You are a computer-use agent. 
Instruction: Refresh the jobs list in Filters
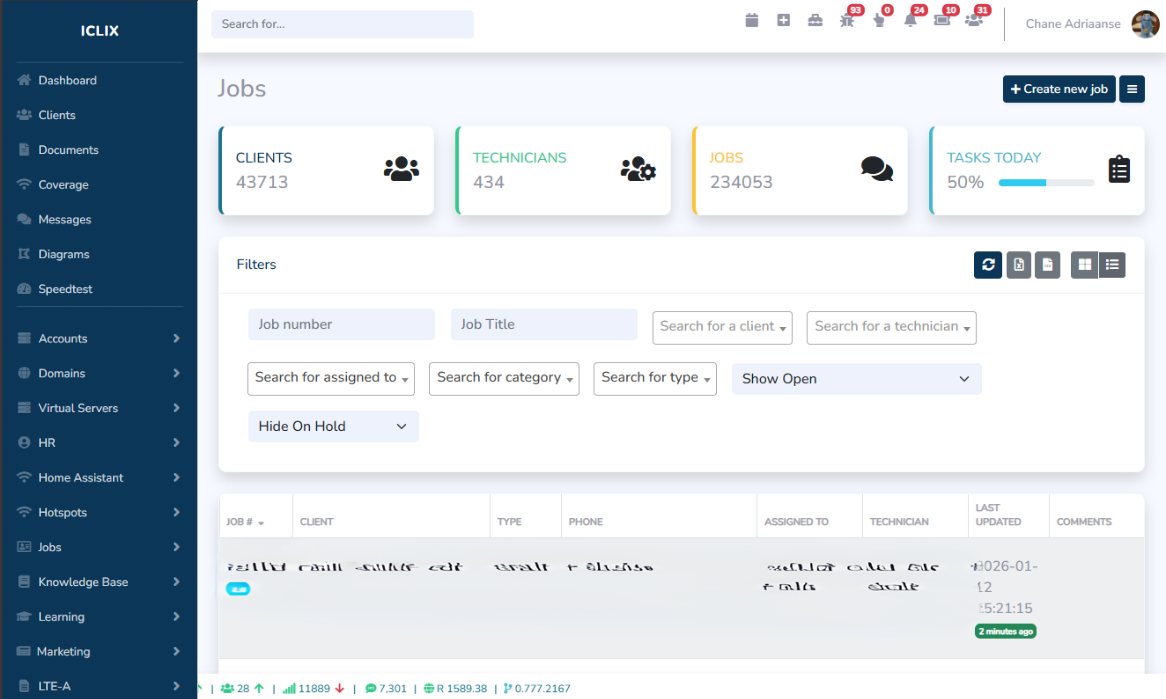coord(988,265)
